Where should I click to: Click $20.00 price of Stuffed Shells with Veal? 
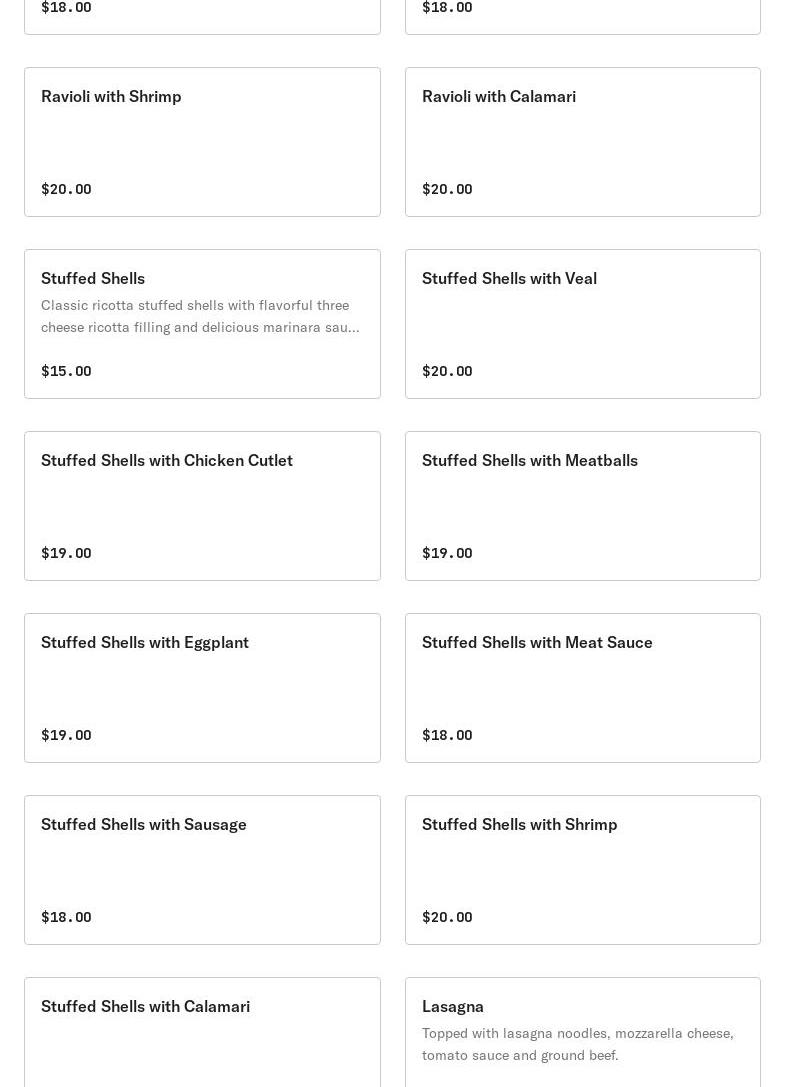pyautogui.click(x=447, y=371)
